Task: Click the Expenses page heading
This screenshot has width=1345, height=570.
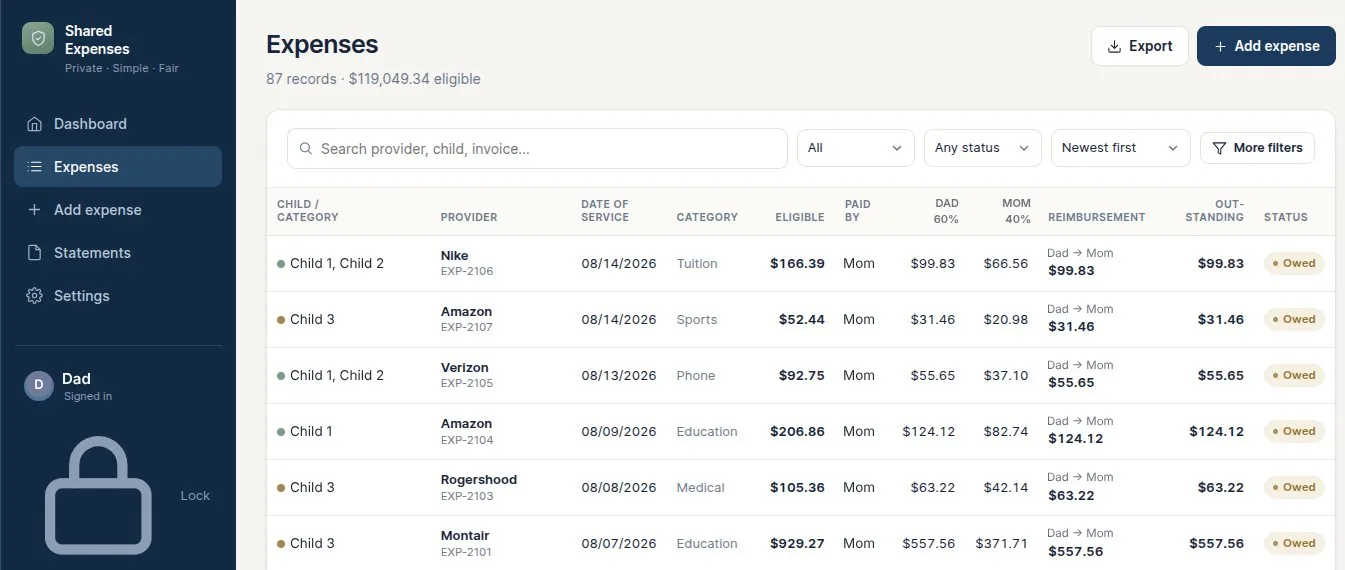Action: click(x=322, y=44)
